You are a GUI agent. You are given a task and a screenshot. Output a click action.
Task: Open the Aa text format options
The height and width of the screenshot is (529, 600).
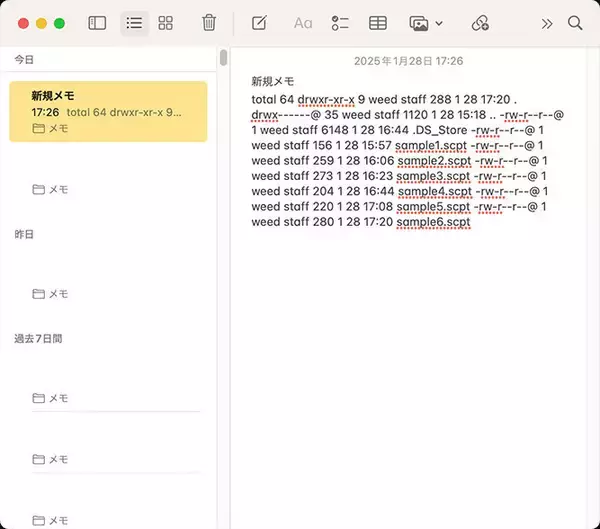click(x=303, y=23)
